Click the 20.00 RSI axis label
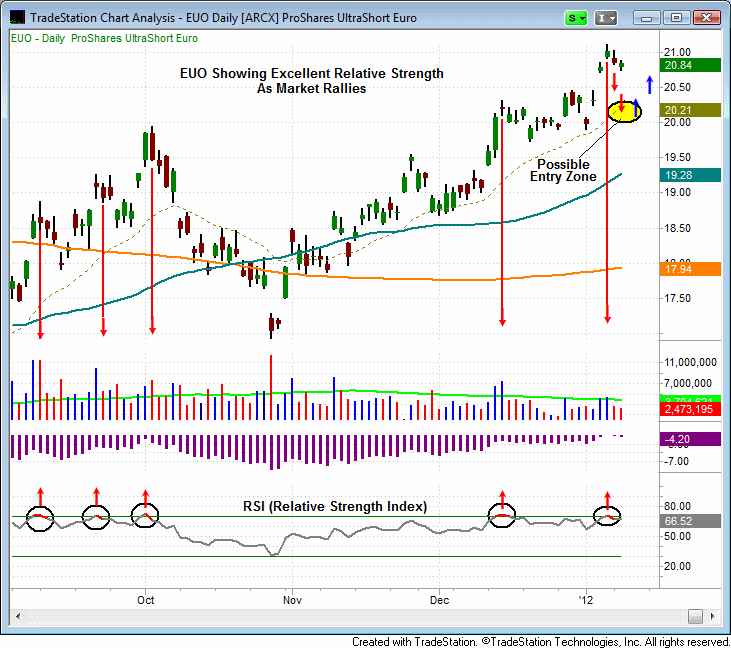This screenshot has height=648, width=731. tap(677, 566)
